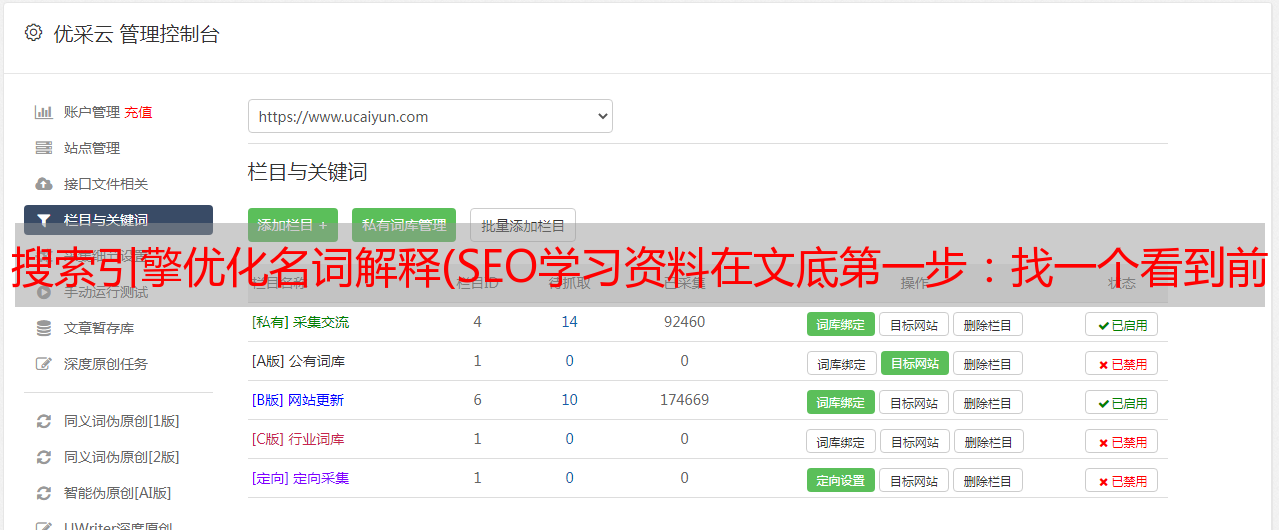This screenshot has width=1279, height=530.
Task: Toggle the 已启用 status of 网站更新
Action: point(1122,402)
